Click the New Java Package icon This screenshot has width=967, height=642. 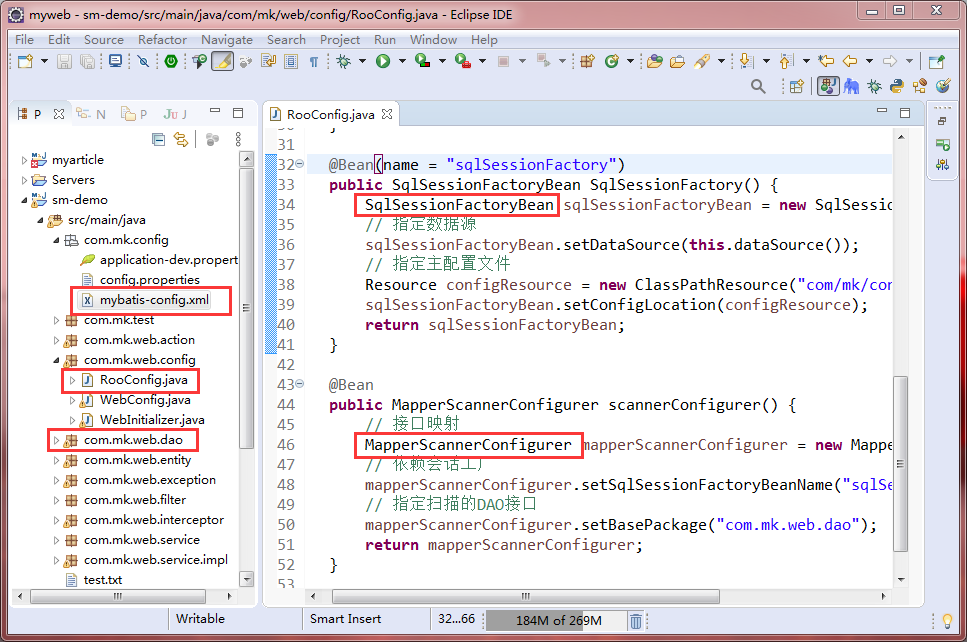(x=587, y=61)
